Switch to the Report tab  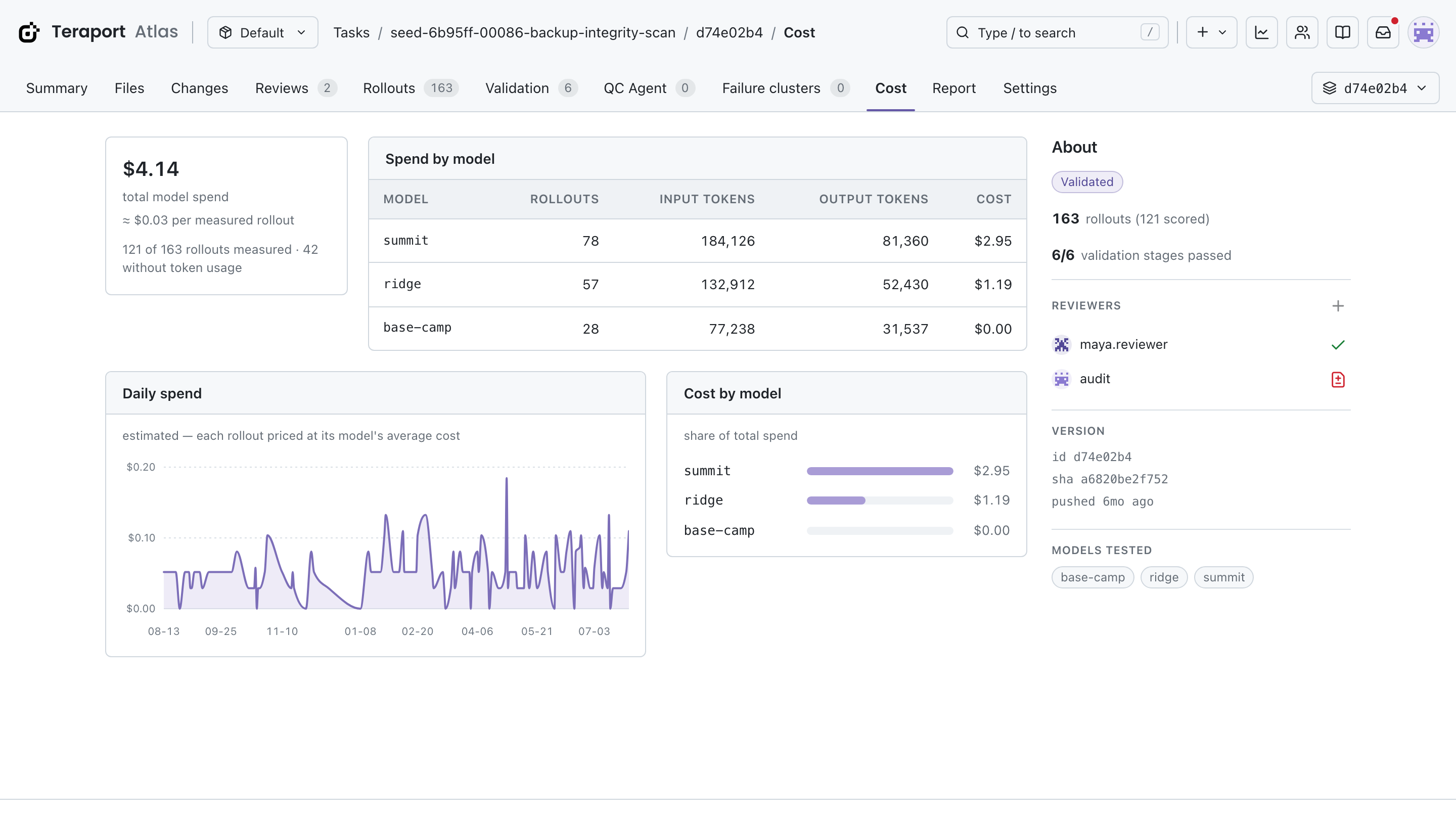coord(953,87)
